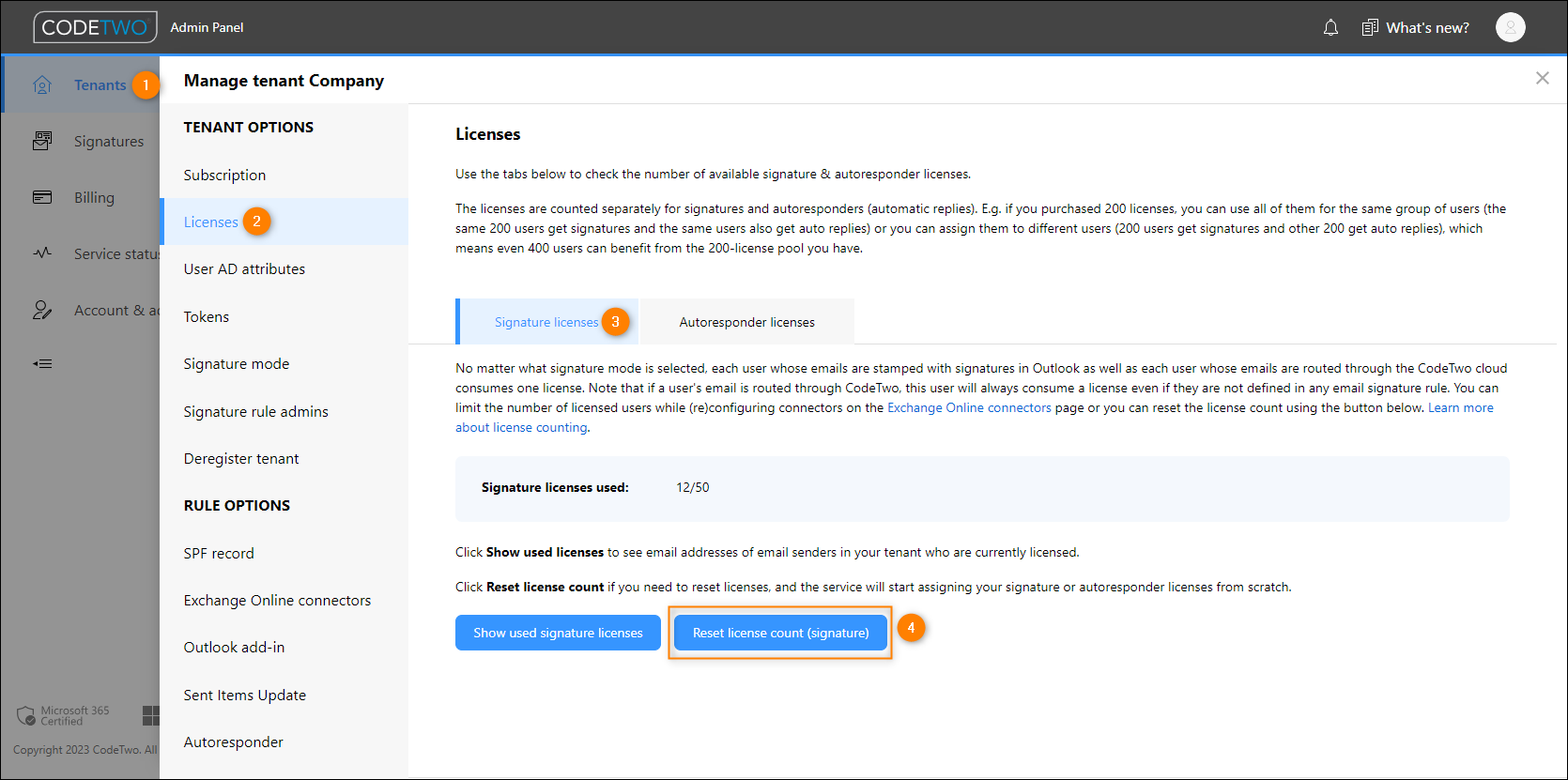Click RULE OPTIONS section header

(237, 506)
